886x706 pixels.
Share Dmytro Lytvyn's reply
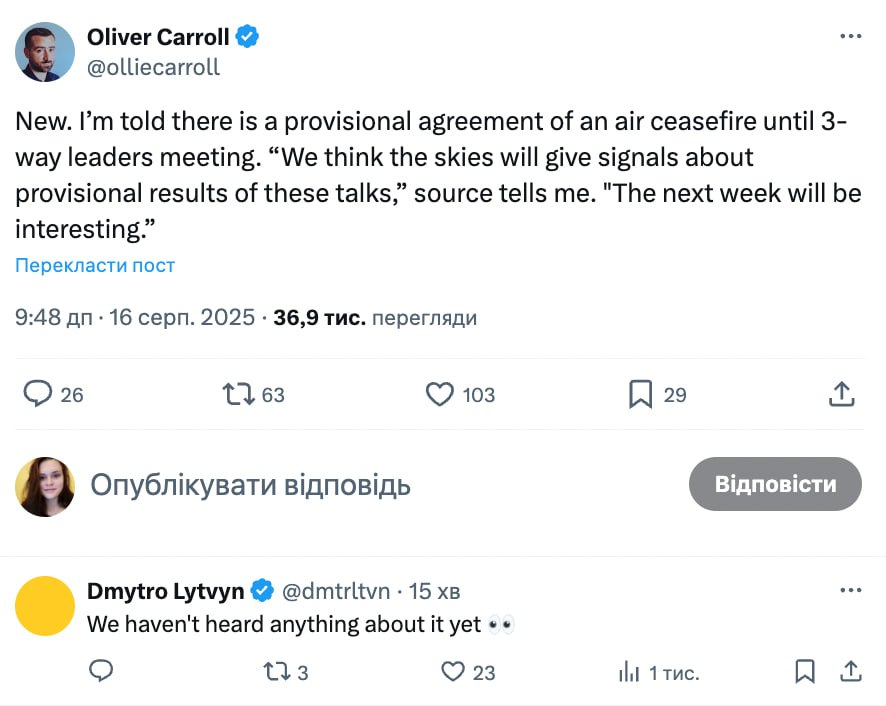(851, 671)
